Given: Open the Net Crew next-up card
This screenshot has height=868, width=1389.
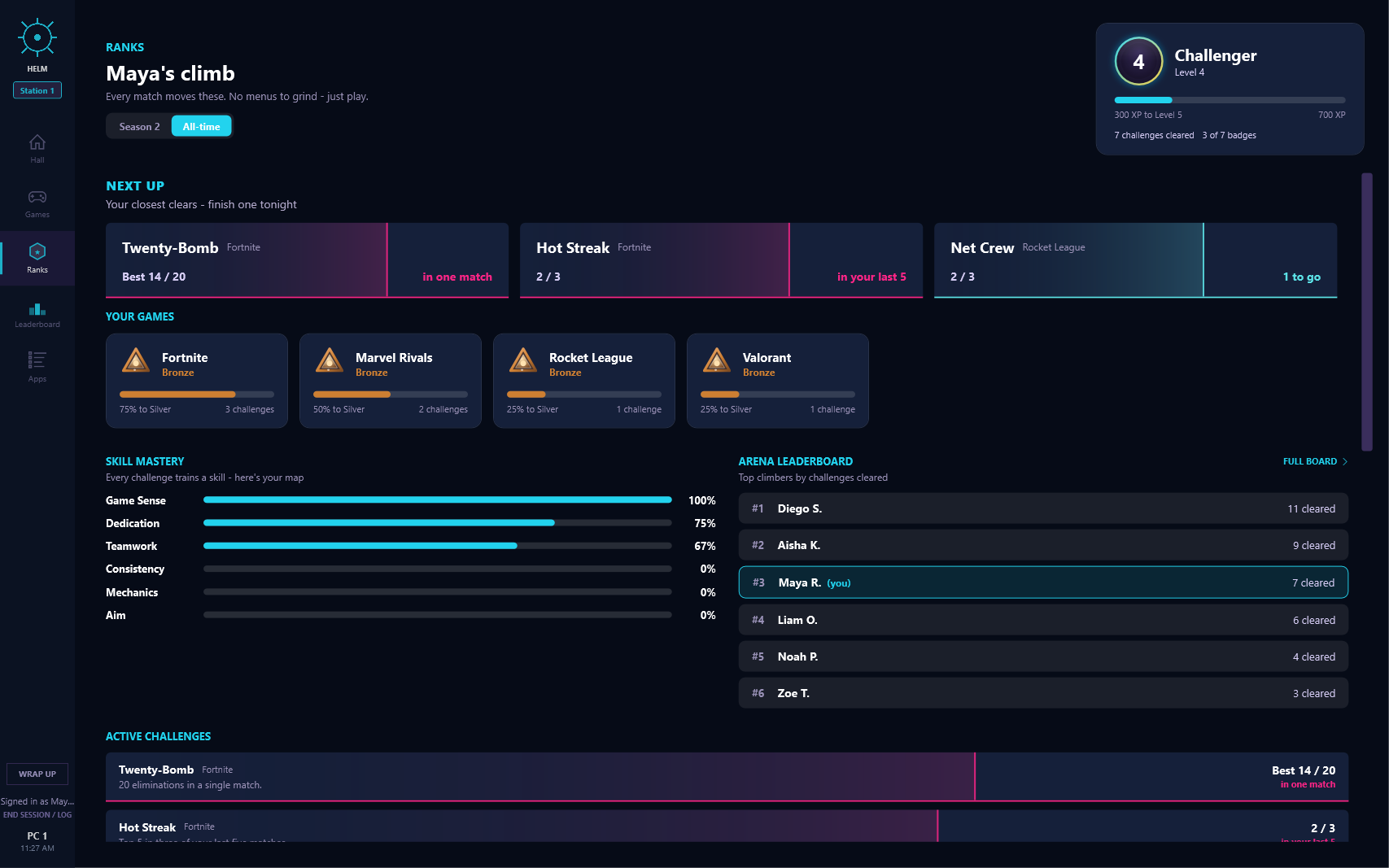Looking at the screenshot, I should [1135, 260].
